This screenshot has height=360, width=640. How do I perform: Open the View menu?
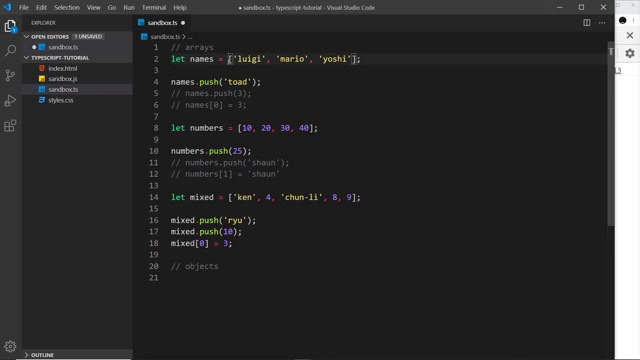[x=93, y=7]
